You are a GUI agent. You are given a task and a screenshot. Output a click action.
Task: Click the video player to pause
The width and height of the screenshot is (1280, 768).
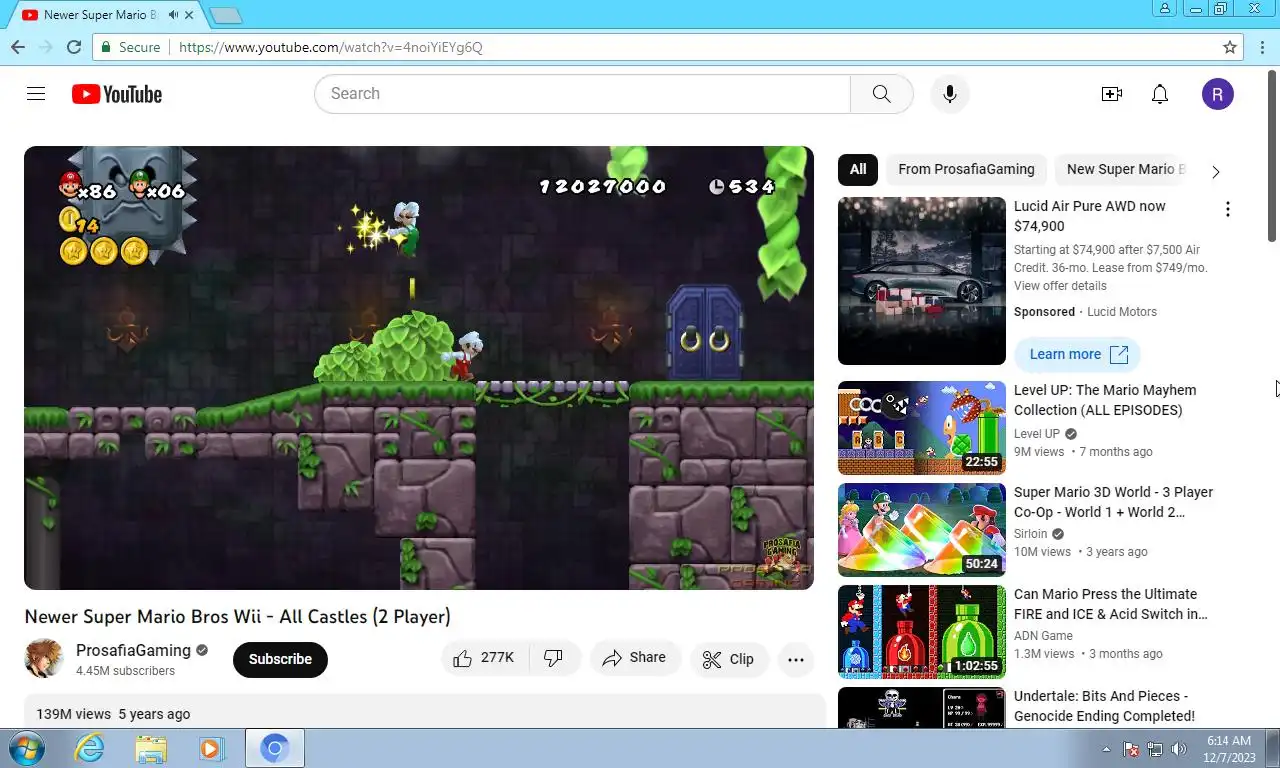coord(419,368)
